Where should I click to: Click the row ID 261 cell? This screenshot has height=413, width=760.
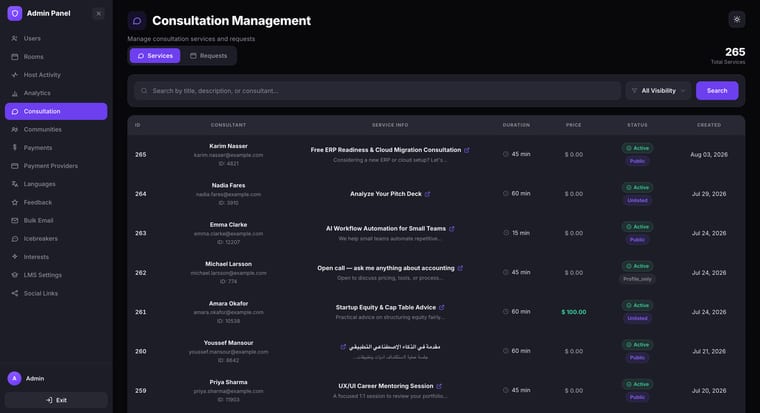coord(141,312)
